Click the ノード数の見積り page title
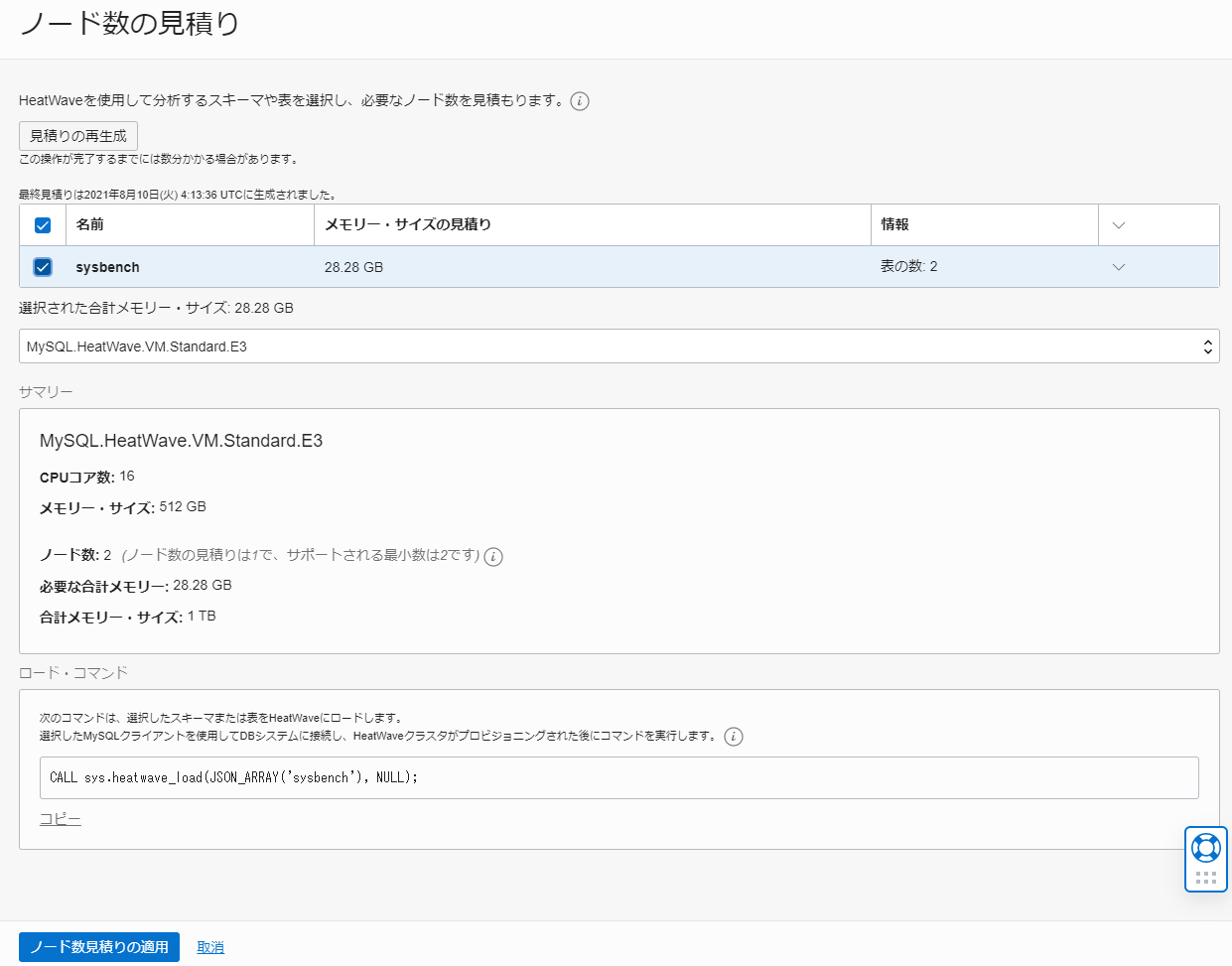The image size is (1232, 966). (x=130, y=23)
